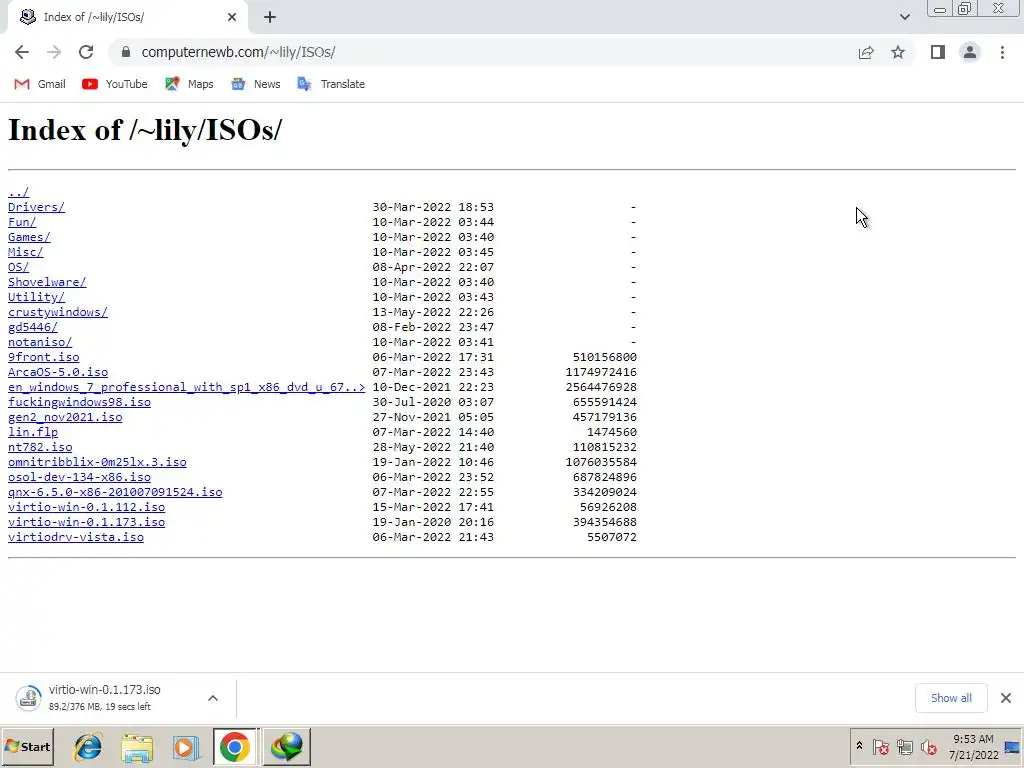The image size is (1024, 768).
Task: Reload the current page
Action: coord(86,52)
